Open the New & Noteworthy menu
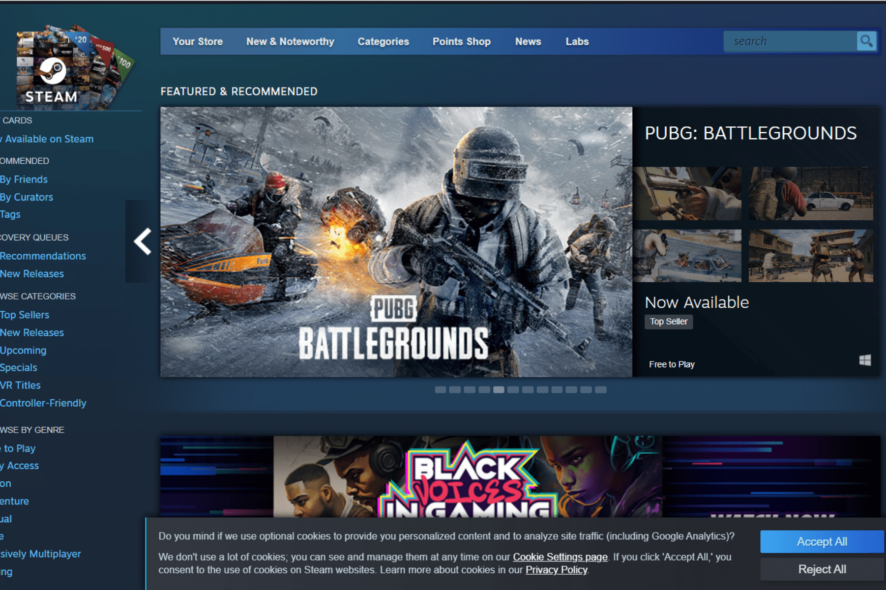Screen dimensions: 886x590 click(290, 41)
